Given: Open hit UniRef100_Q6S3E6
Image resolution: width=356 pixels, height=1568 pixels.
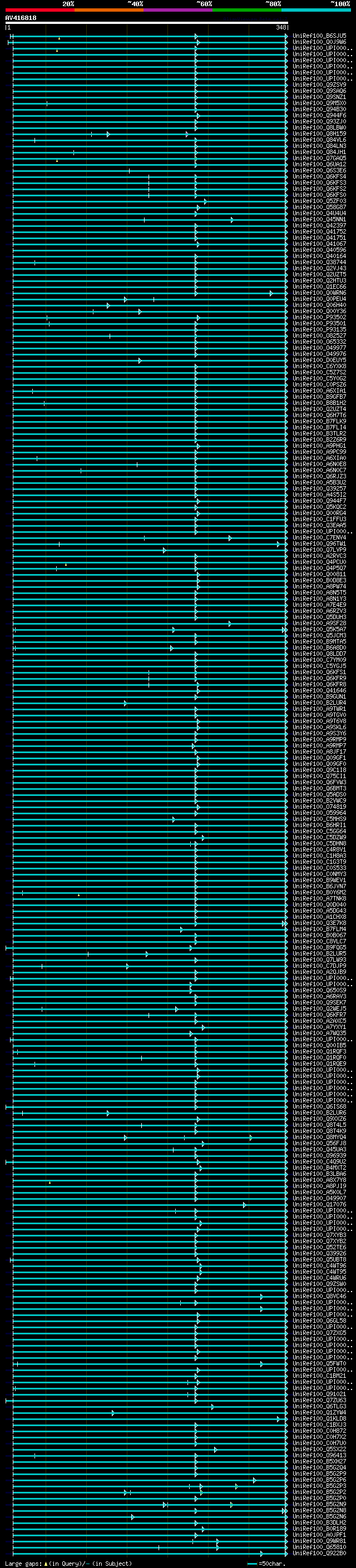Looking at the screenshot, I should (x=319, y=171).
